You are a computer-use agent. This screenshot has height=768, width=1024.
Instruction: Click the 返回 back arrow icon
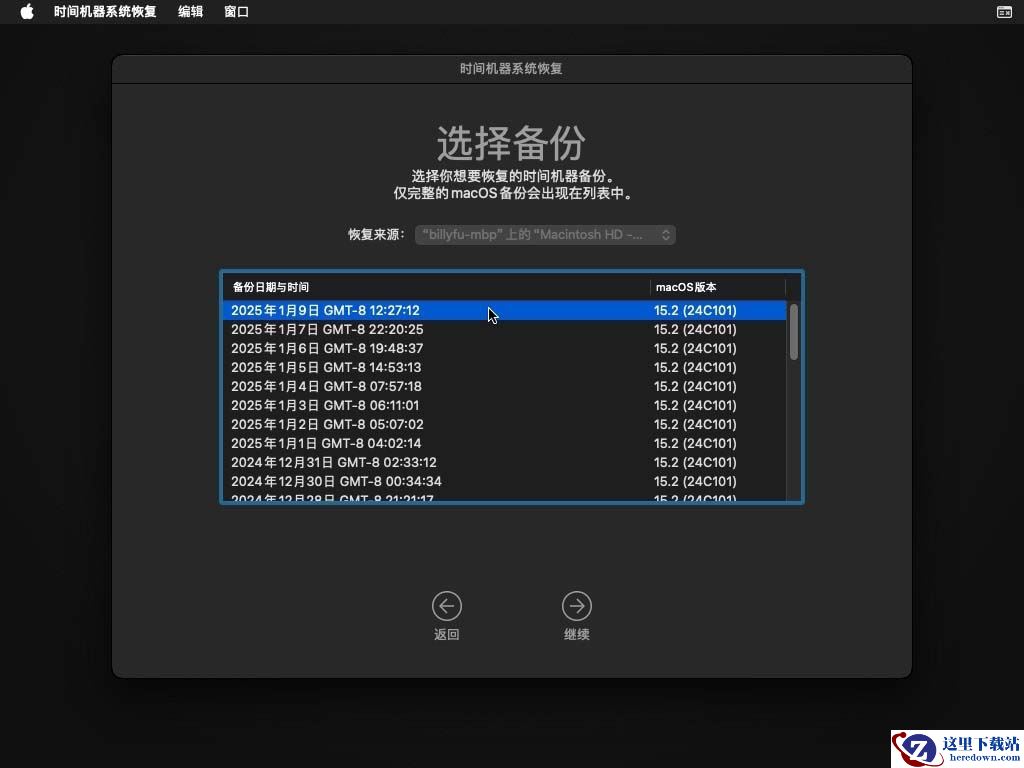pos(447,606)
